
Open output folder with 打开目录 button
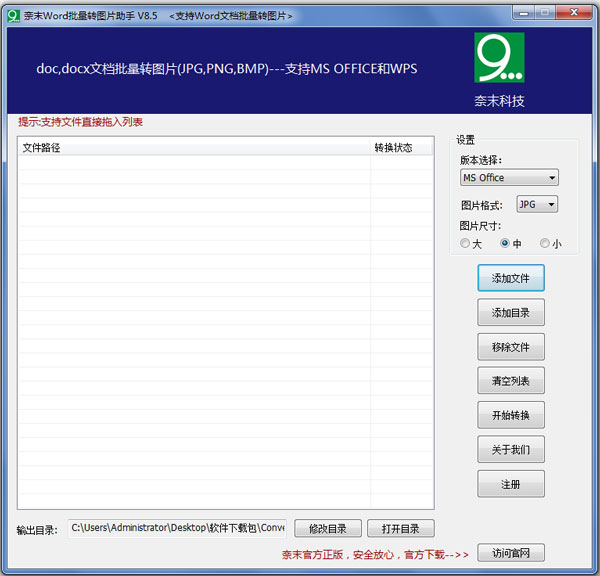400,528
